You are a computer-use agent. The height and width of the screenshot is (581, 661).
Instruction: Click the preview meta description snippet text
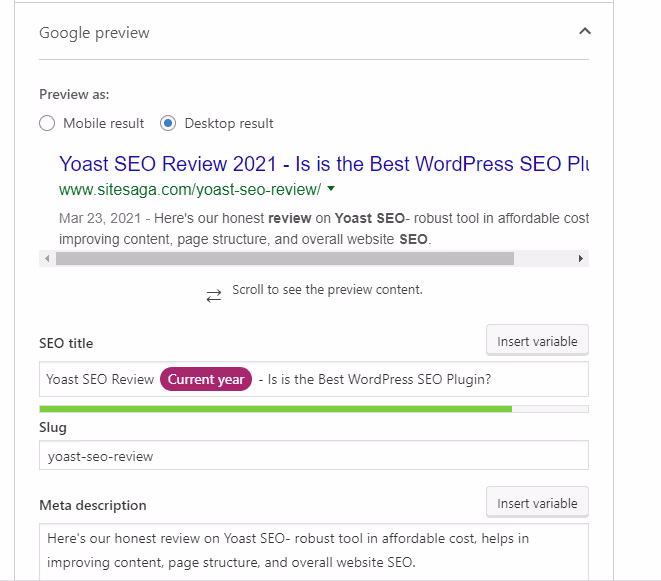(324, 229)
